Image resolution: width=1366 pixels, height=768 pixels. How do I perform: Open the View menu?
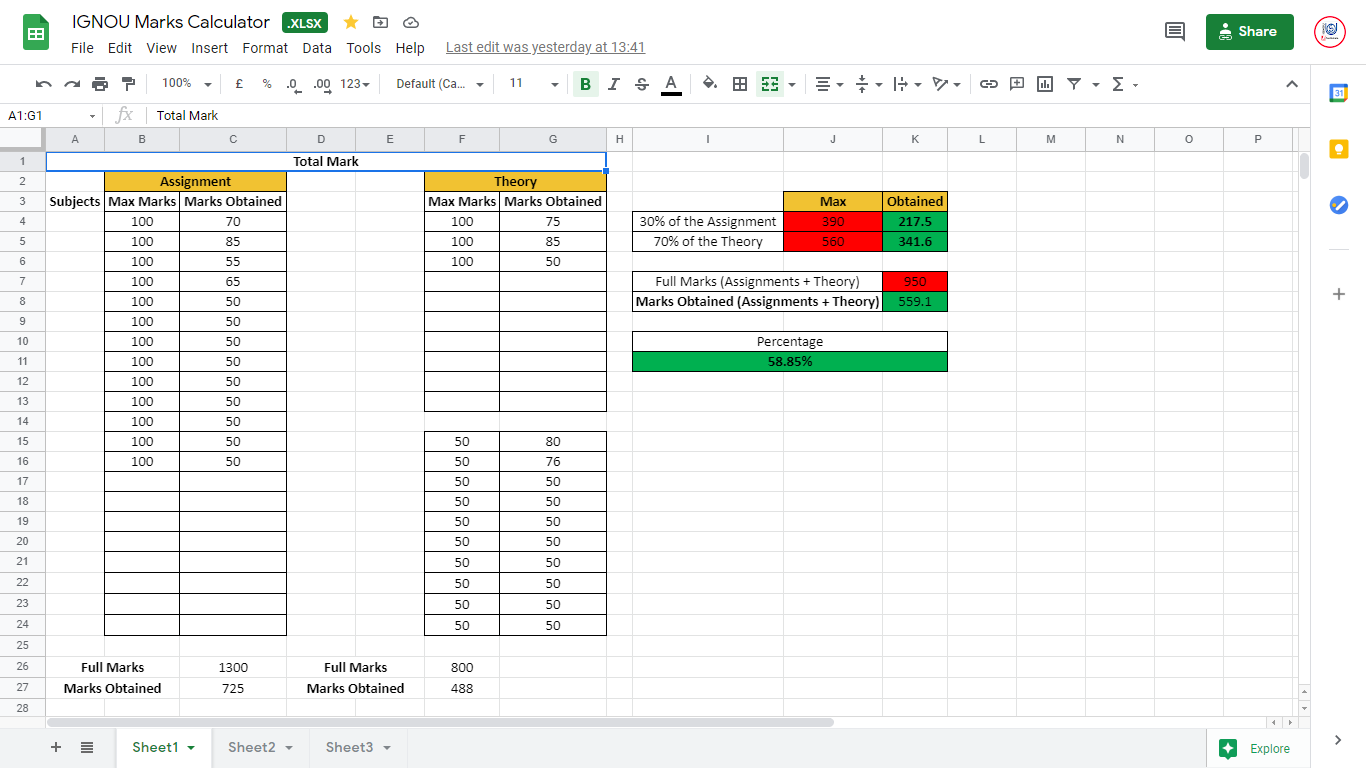(x=161, y=48)
